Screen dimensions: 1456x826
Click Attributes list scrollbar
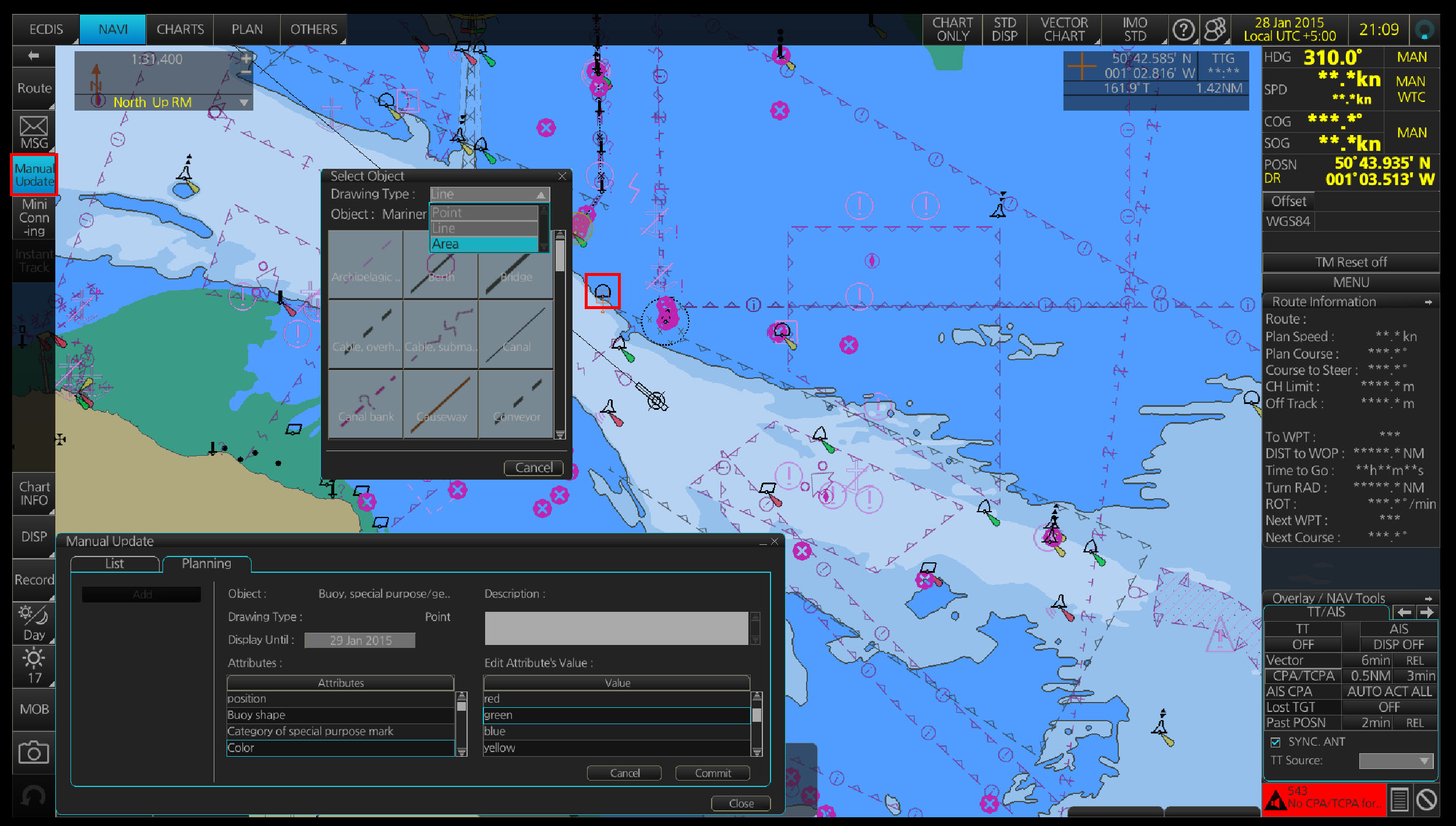[461, 724]
